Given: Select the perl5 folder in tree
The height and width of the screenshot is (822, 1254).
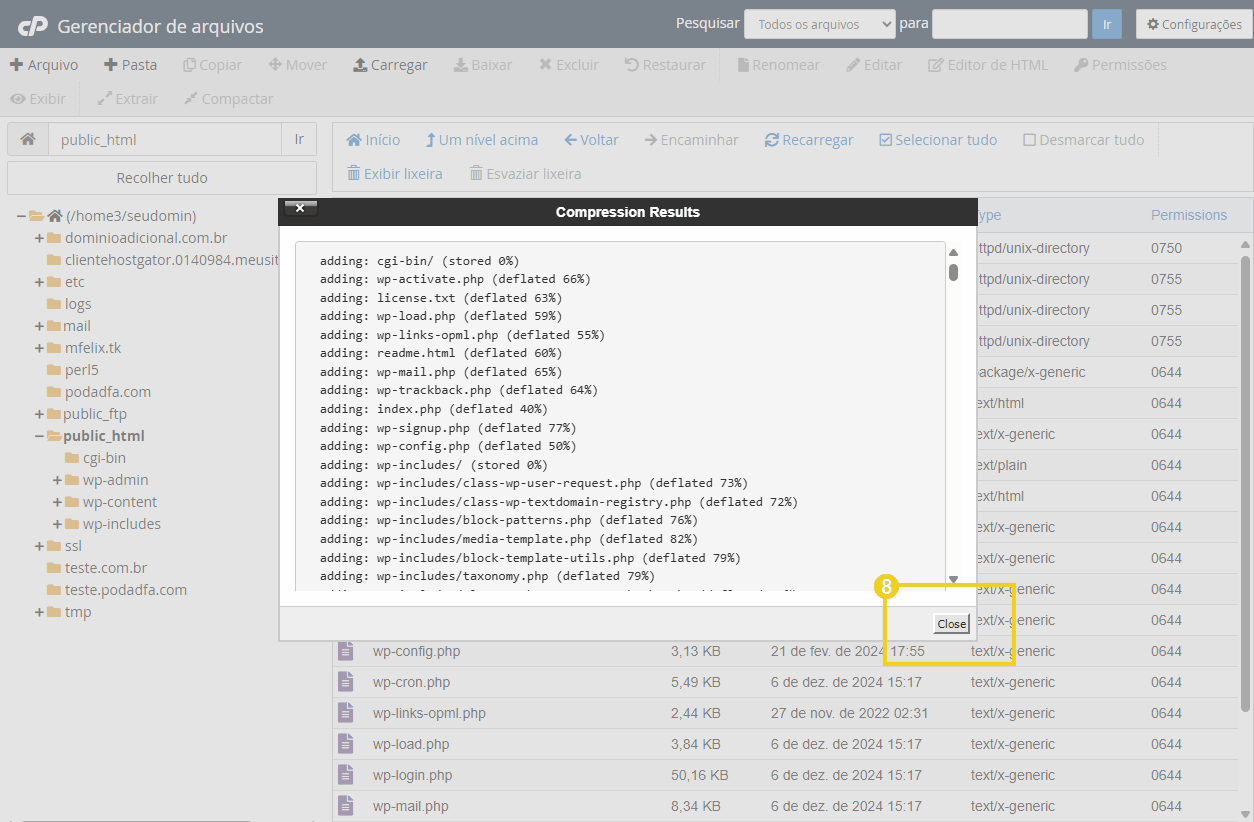Looking at the screenshot, I should (x=82, y=370).
